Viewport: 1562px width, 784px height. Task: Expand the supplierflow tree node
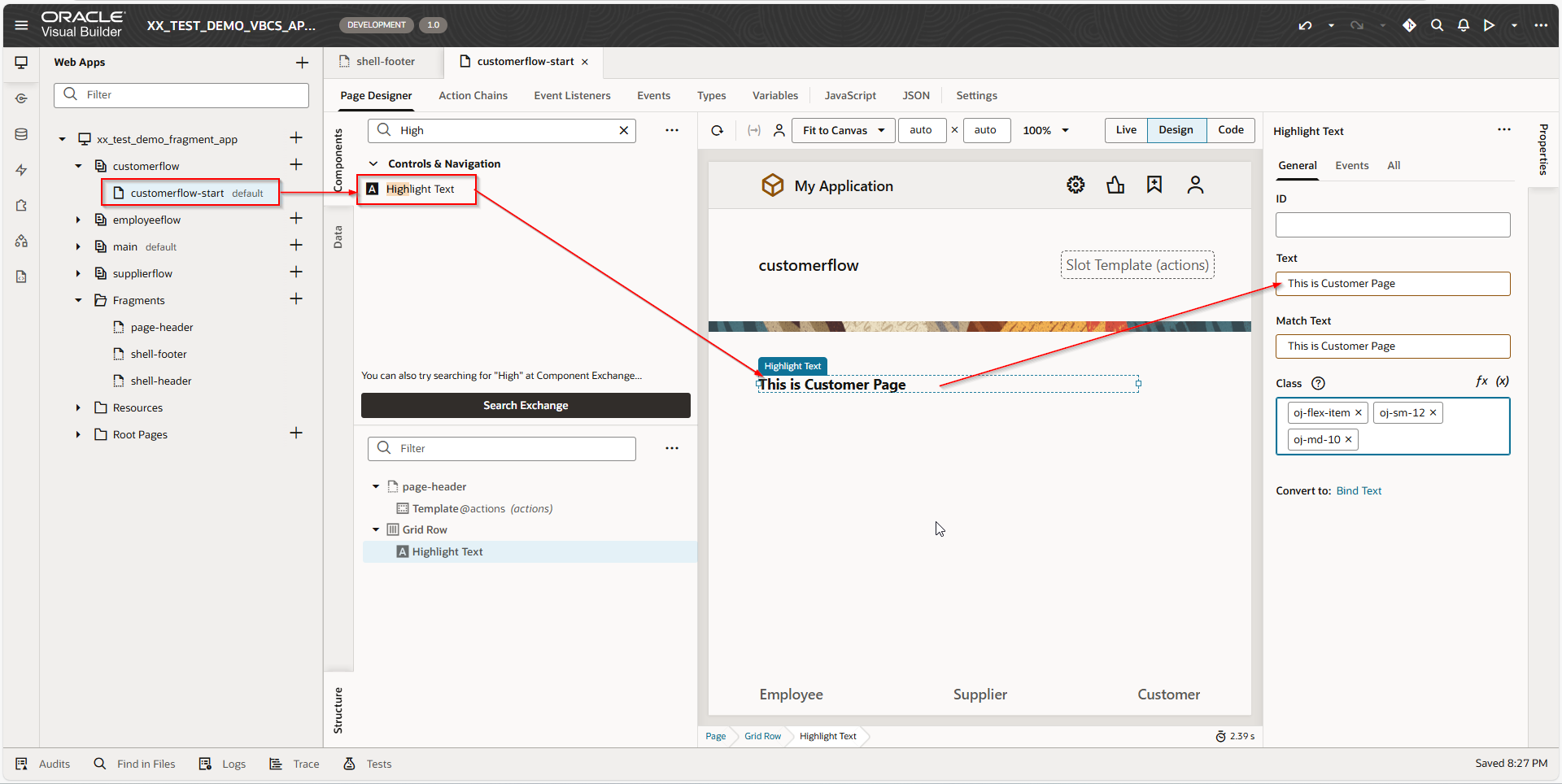[x=78, y=273]
